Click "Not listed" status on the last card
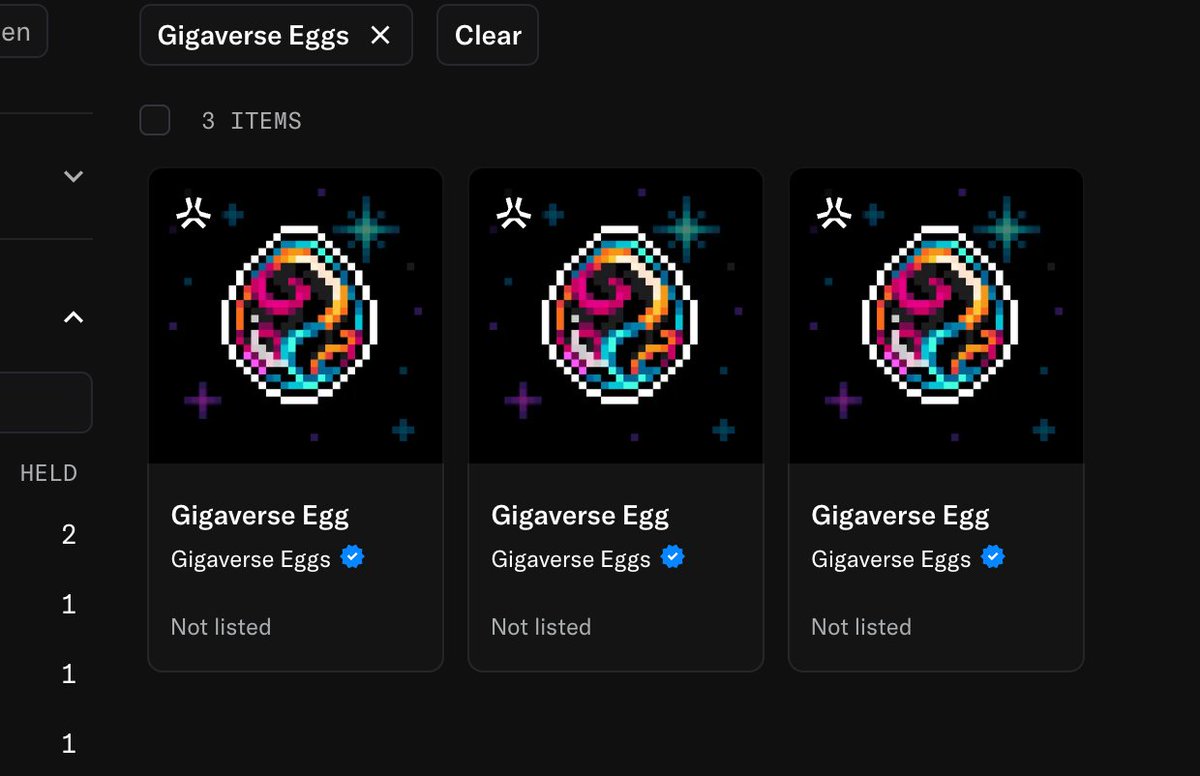The image size is (1200, 776). coord(861,627)
